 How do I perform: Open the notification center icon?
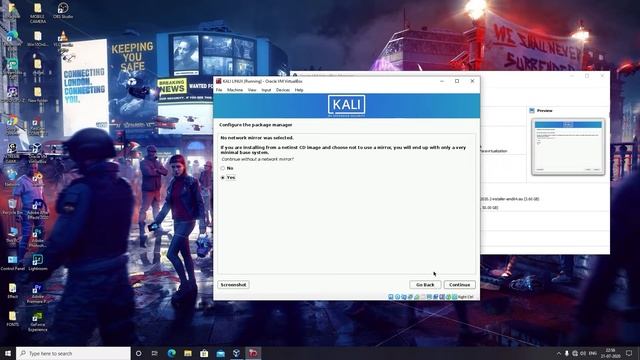click(x=629, y=353)
